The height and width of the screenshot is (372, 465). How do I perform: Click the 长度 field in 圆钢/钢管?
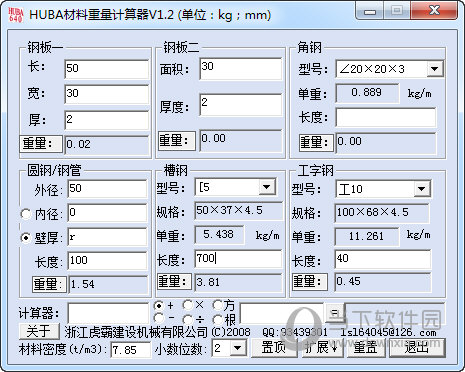(107, 261)
